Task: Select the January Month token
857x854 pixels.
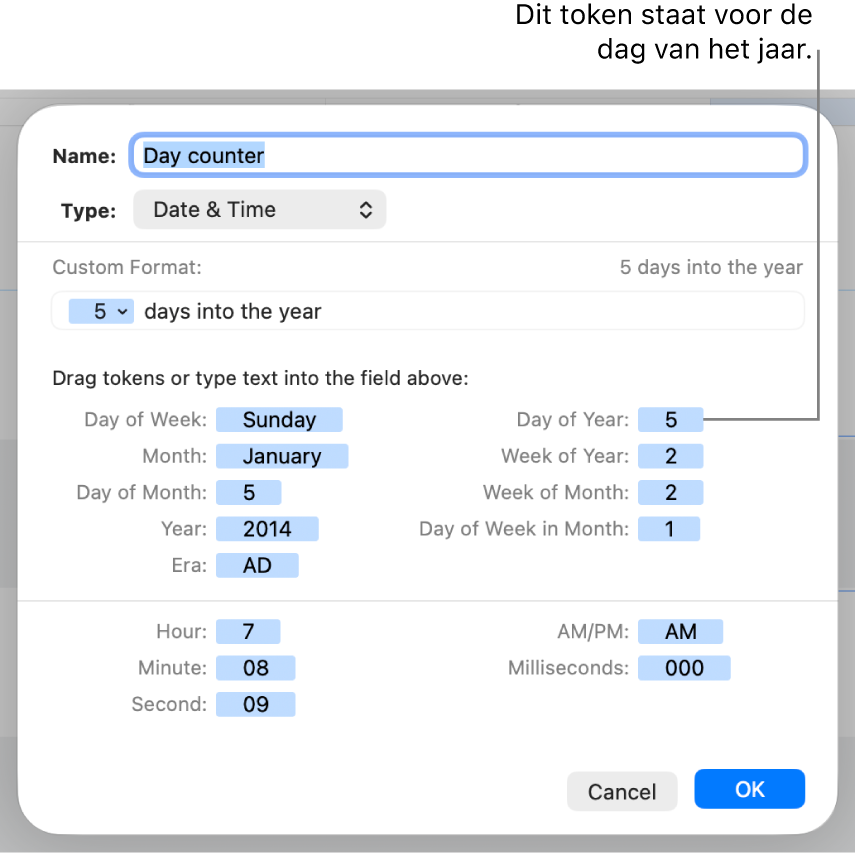Action: coord(281,456)
